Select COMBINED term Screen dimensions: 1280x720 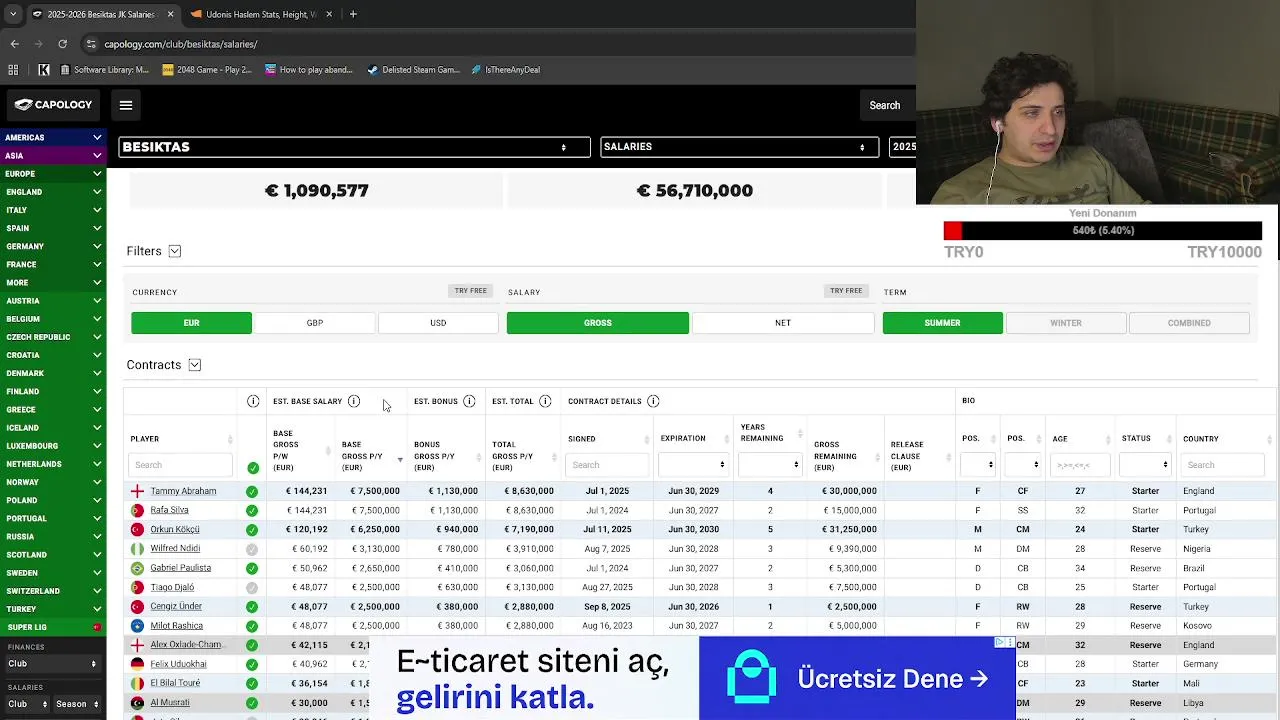tap(1189, 323)
